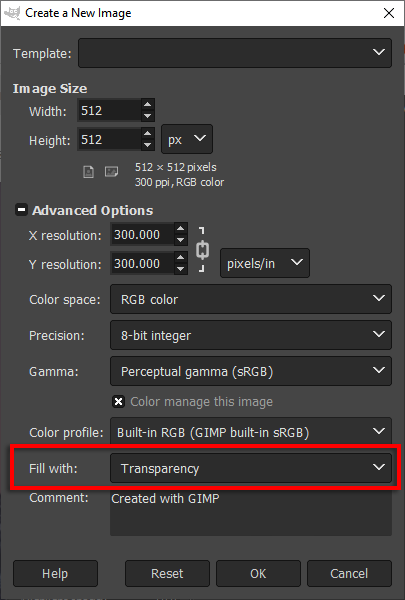Click the OK button
This screenshot has height=600, width=405.
258,573
